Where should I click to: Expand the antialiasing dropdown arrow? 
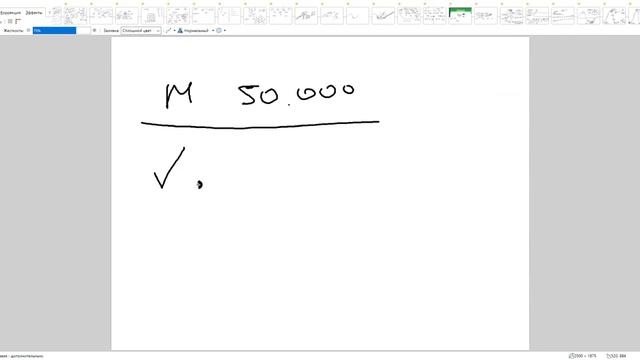tap(174, 31)
